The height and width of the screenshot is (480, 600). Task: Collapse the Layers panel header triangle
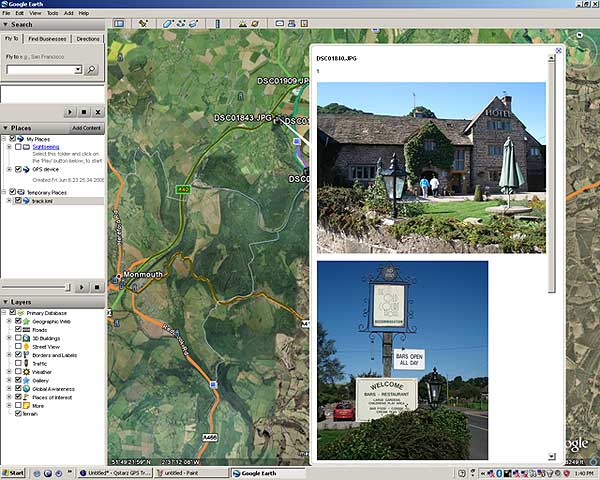[5, 302]
